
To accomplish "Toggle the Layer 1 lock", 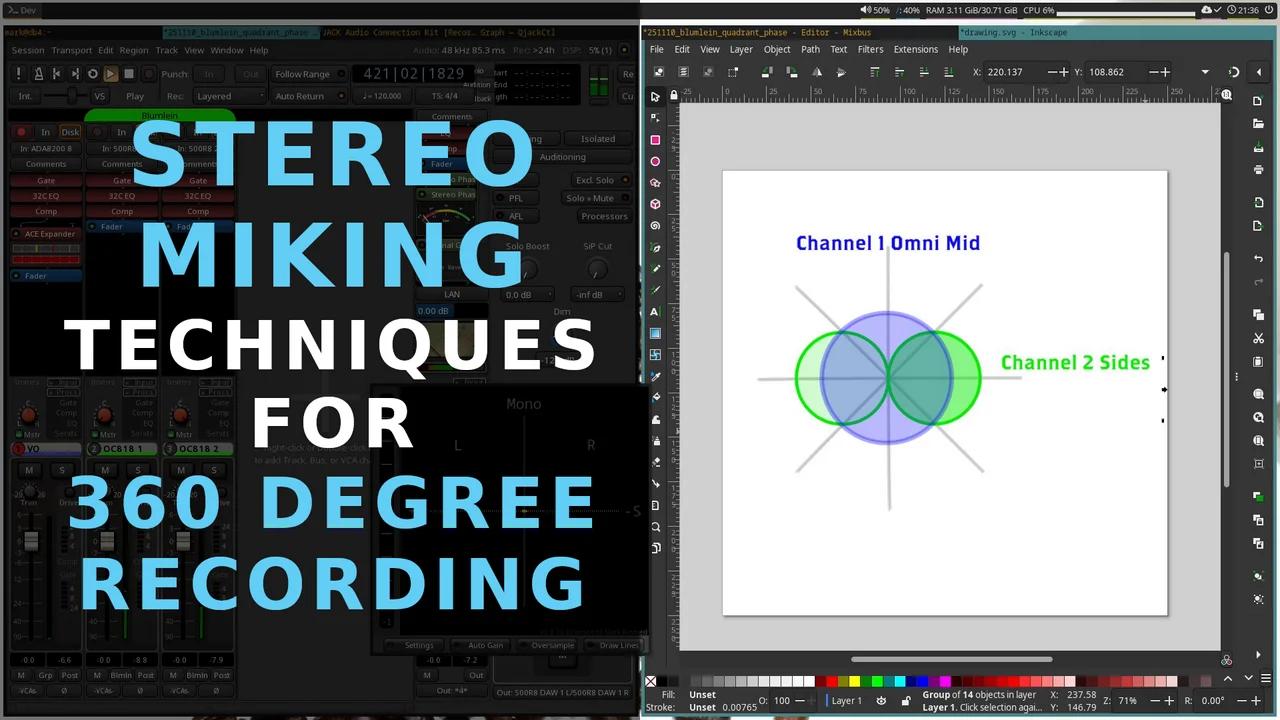I will point(906,701).
